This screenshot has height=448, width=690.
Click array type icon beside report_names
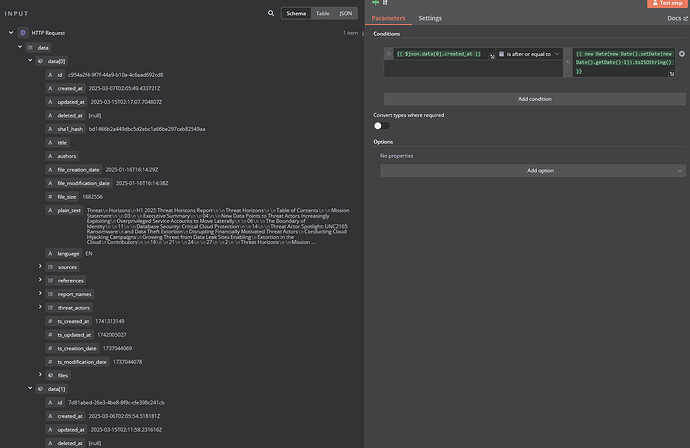50,294
